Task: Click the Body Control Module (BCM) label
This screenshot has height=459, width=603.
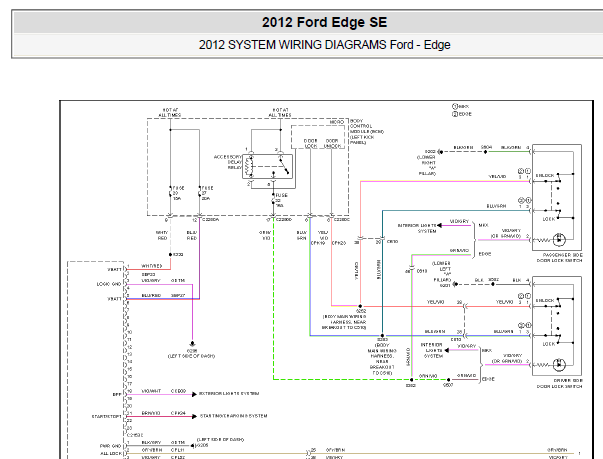Action: tap(367, 131)
